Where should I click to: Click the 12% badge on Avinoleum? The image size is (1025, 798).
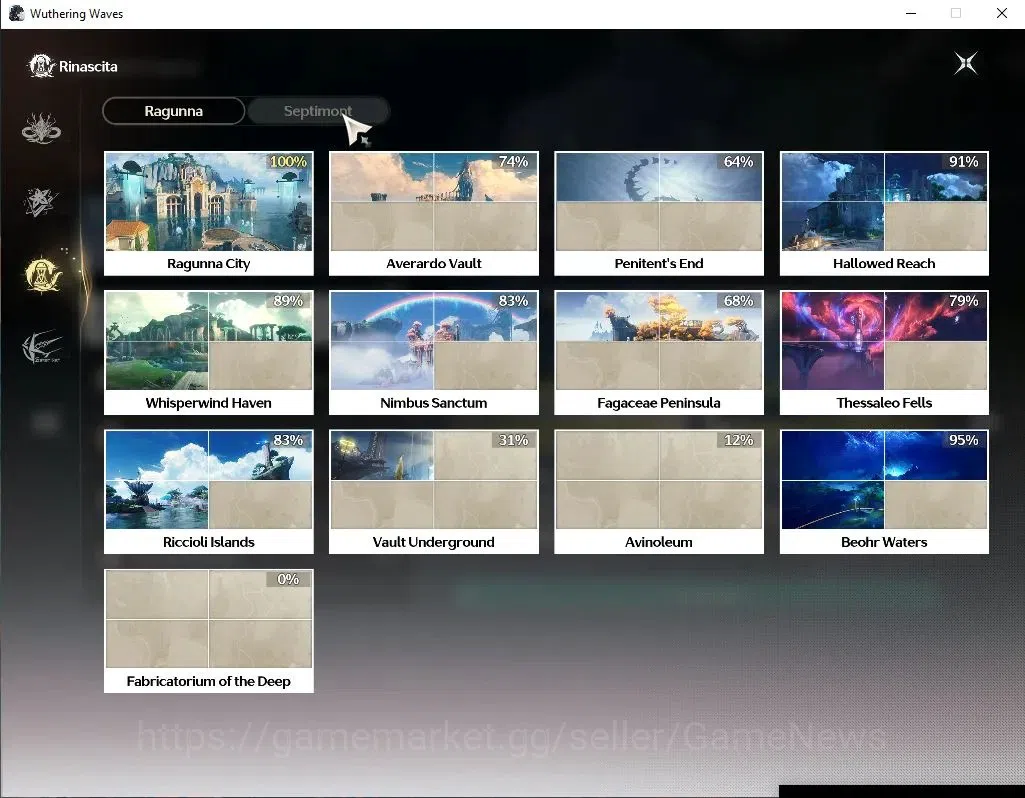pos(739,440)
